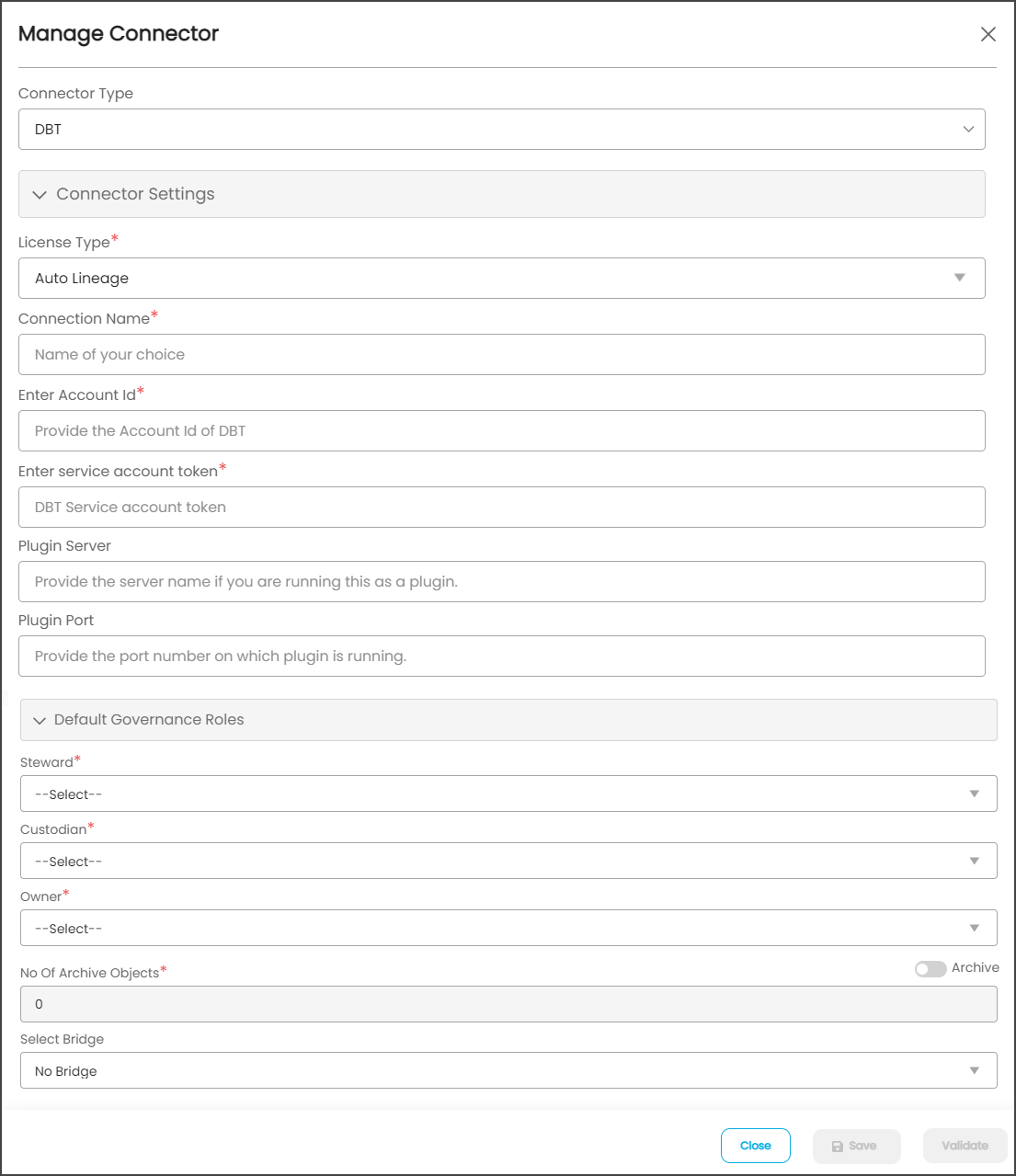1016x1176 pixels.
Task: Click the Save button with disk icon
Action: pos(855,1146)
